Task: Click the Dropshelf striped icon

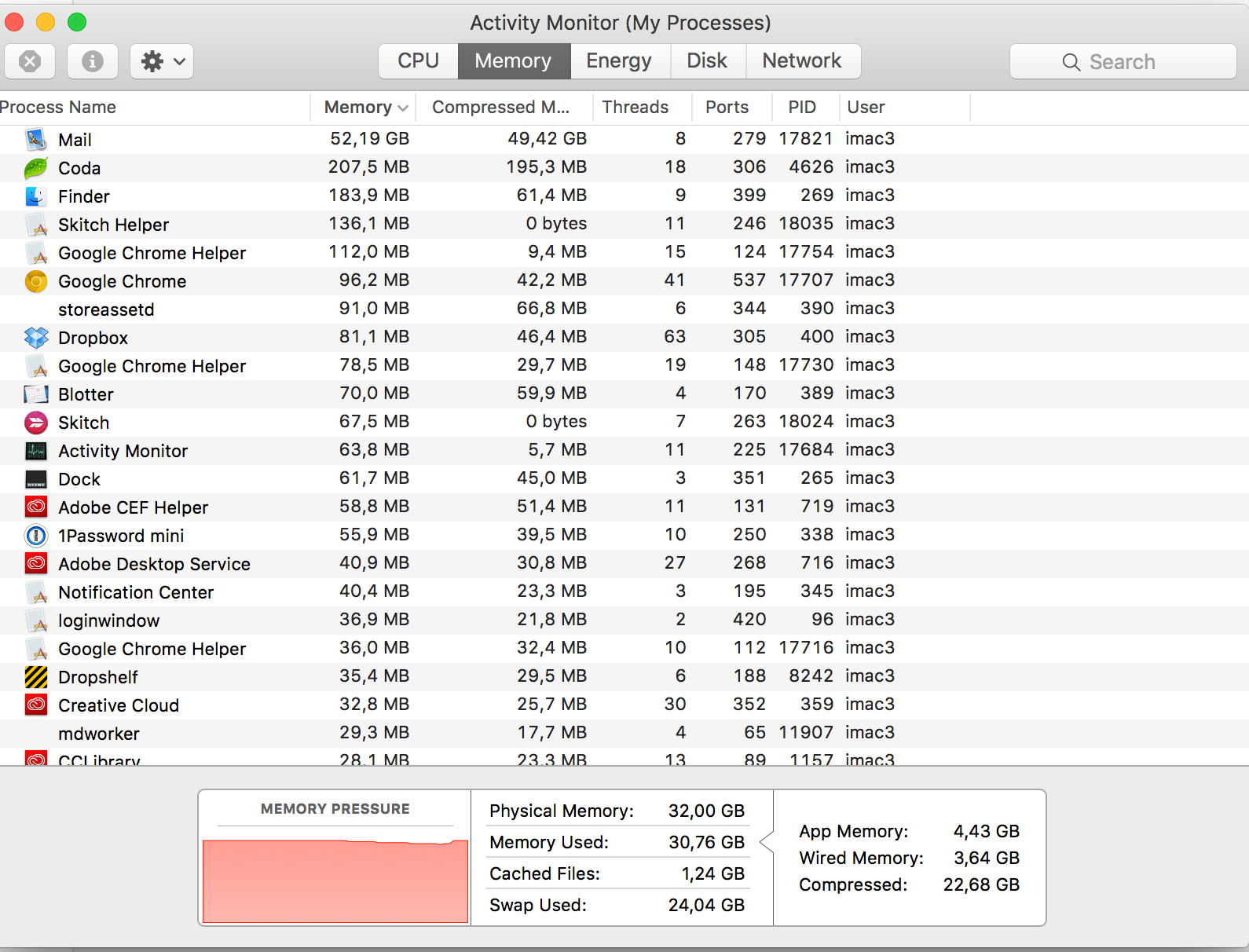Action: pos(36,677)
